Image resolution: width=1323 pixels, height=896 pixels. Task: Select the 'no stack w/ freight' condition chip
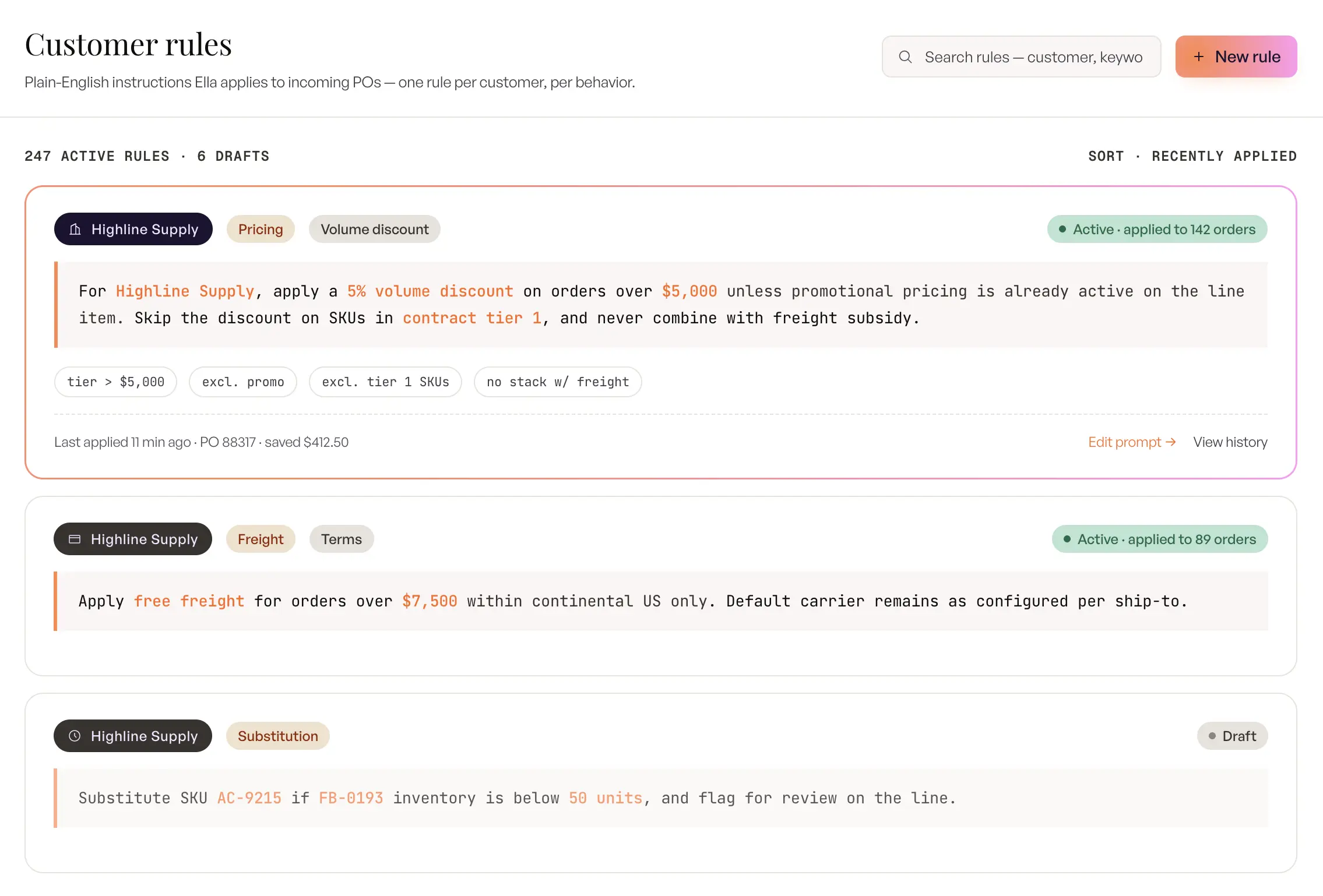(558, 382)
